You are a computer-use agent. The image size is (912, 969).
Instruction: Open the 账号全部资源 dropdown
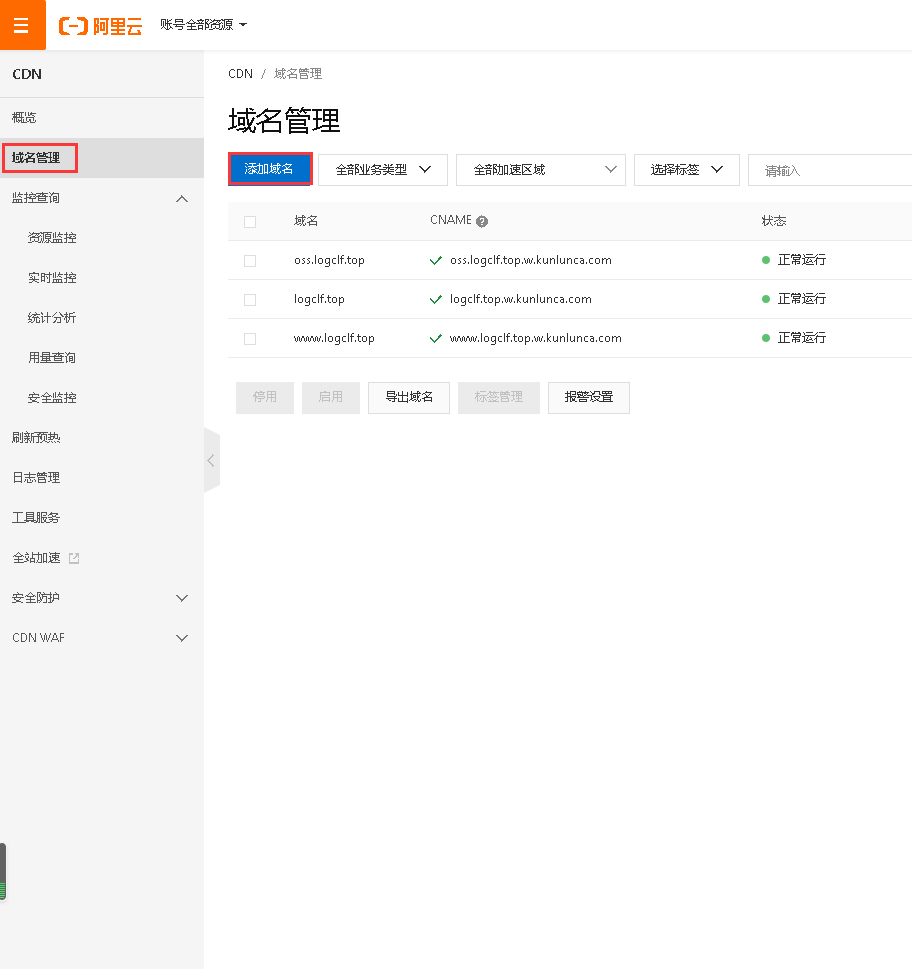203,25
